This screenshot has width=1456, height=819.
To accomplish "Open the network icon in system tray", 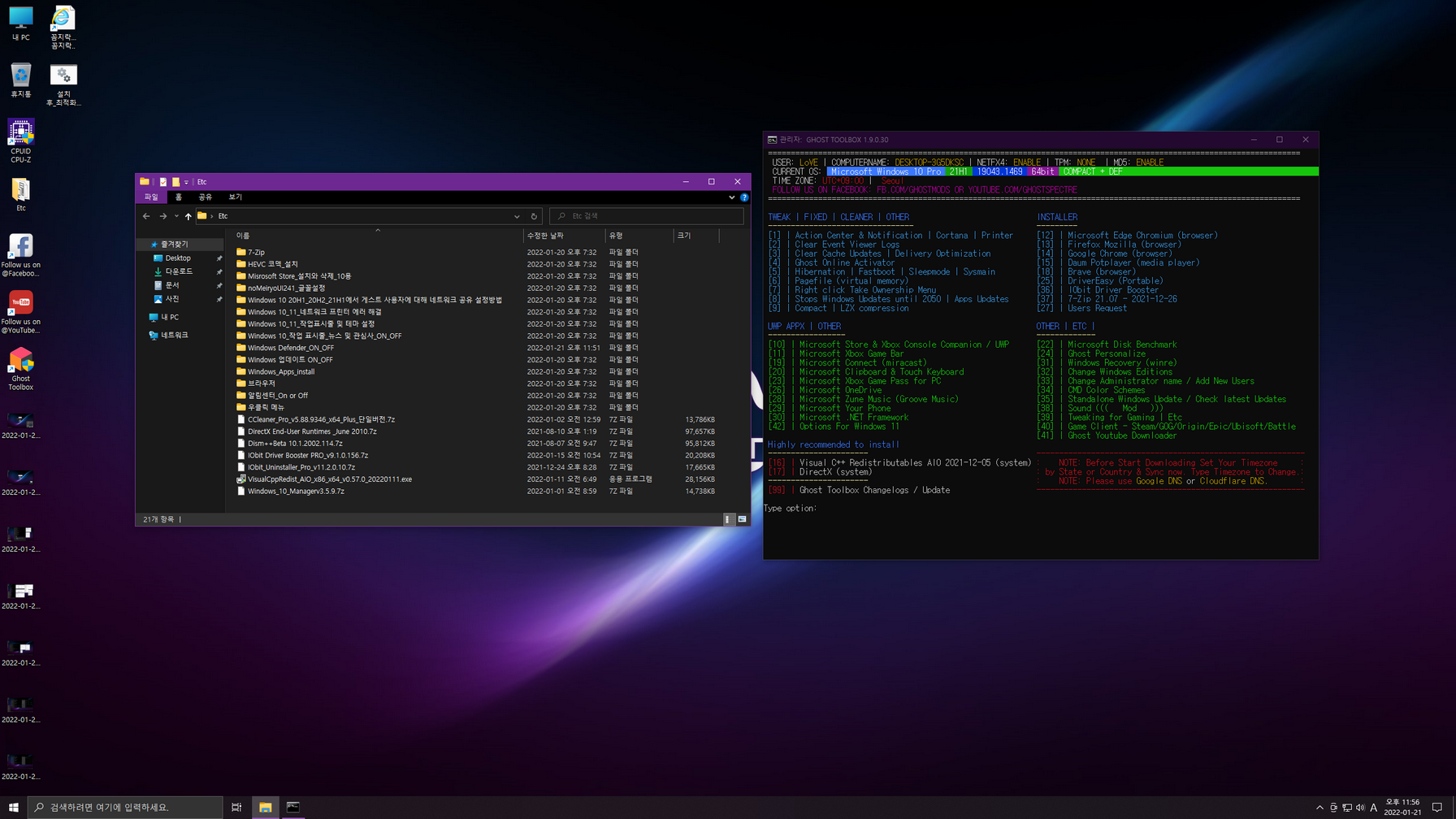I will [1347, 808].
